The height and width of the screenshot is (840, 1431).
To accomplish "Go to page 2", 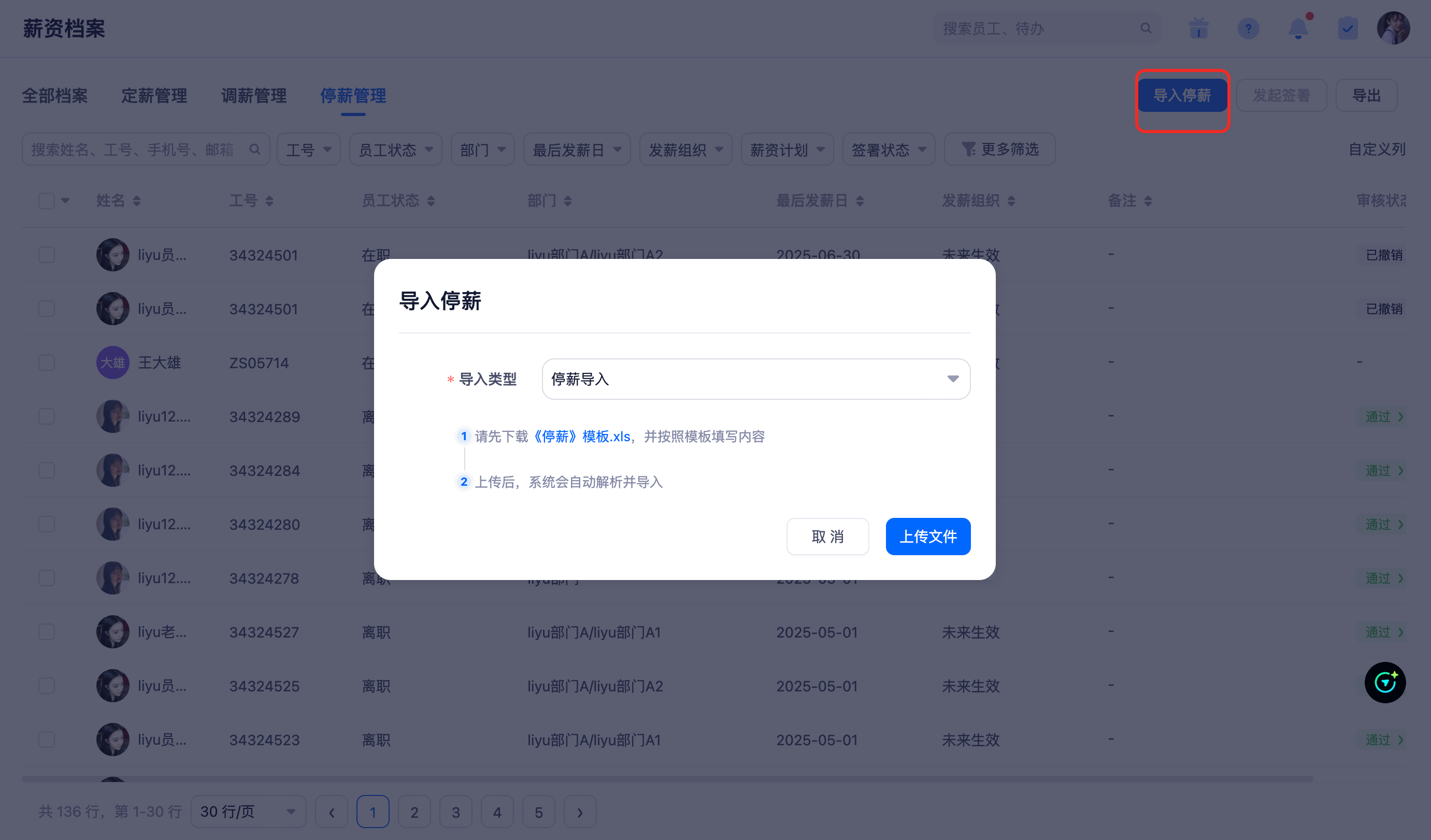I will pos(414,812).
